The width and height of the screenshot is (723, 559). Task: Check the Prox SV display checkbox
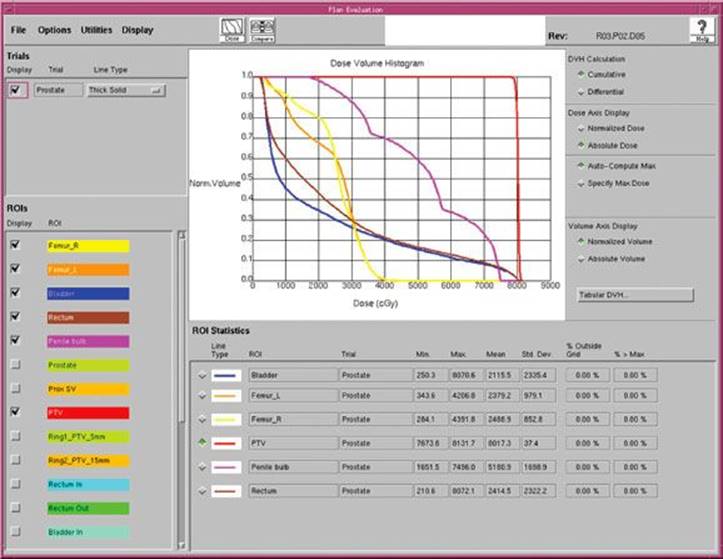15,388
